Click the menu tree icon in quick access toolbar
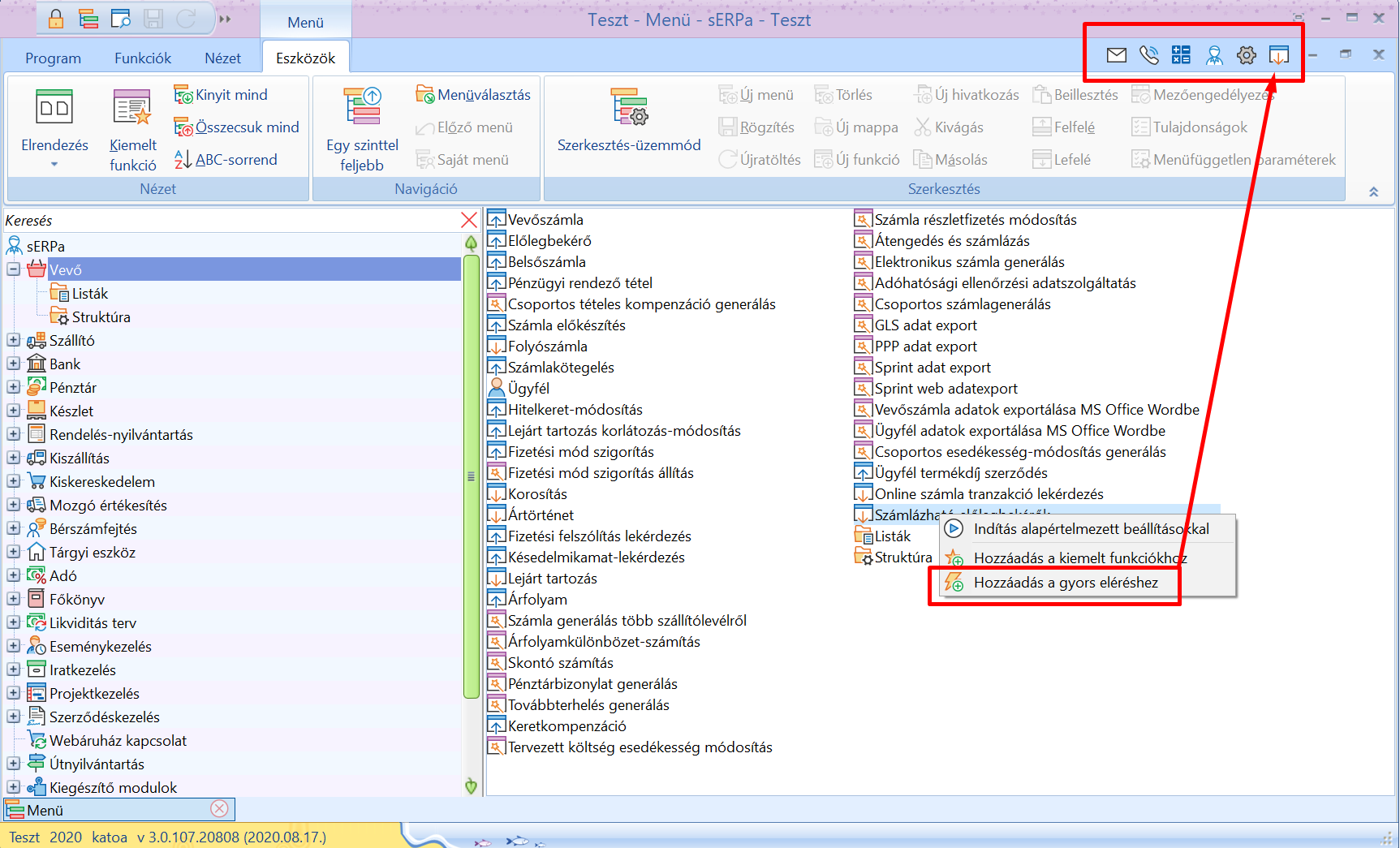Viewport: 1400px width, 848px height. 88,19
